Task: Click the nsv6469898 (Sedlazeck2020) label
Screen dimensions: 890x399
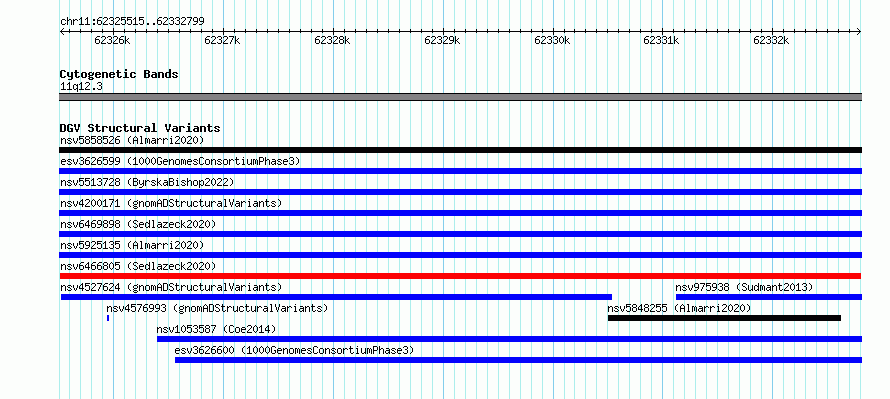Action: [x=138, y=224]
